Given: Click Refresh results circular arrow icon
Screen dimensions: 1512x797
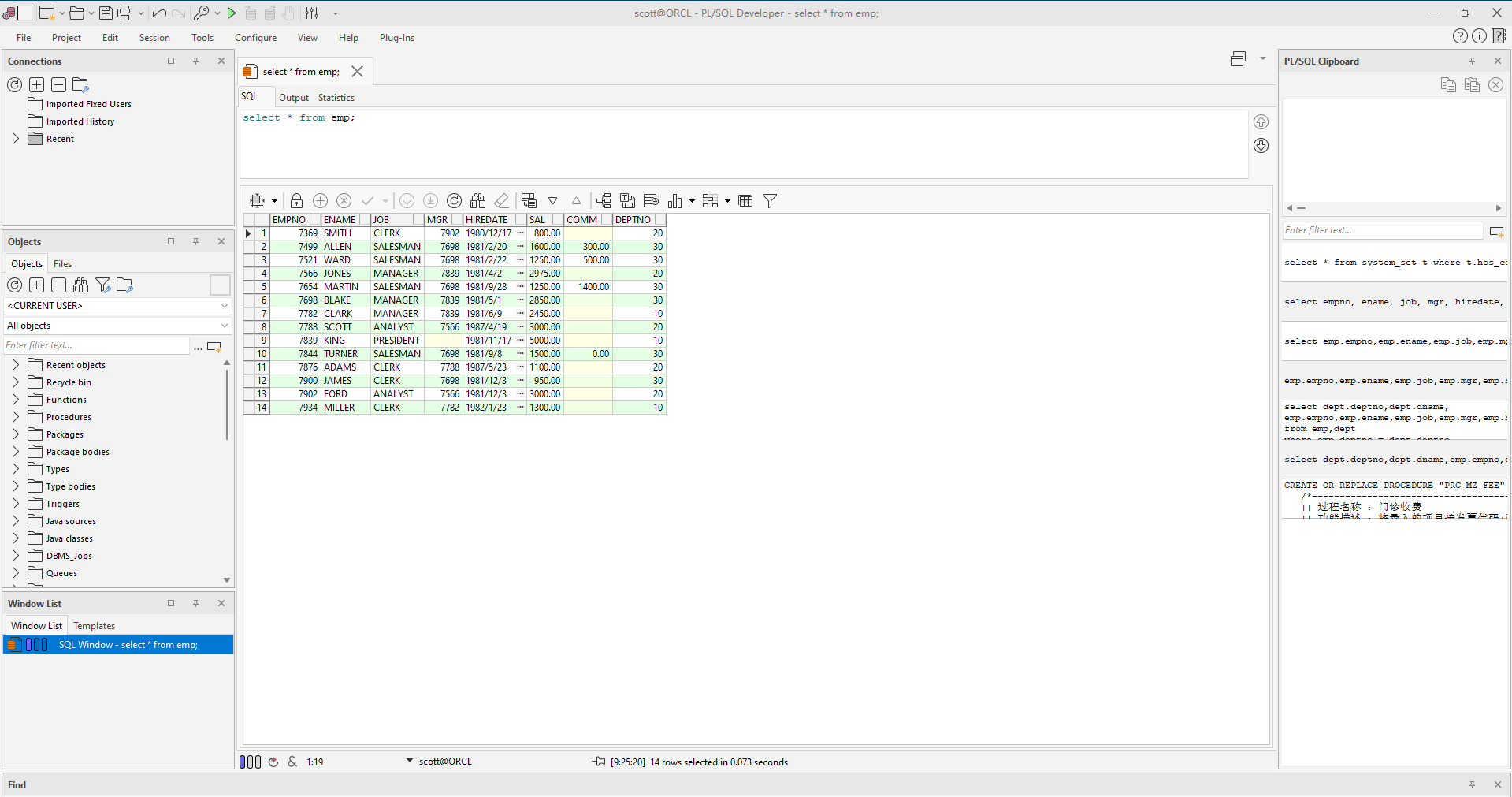Looking at the screenshot, I should coord(454,201).
